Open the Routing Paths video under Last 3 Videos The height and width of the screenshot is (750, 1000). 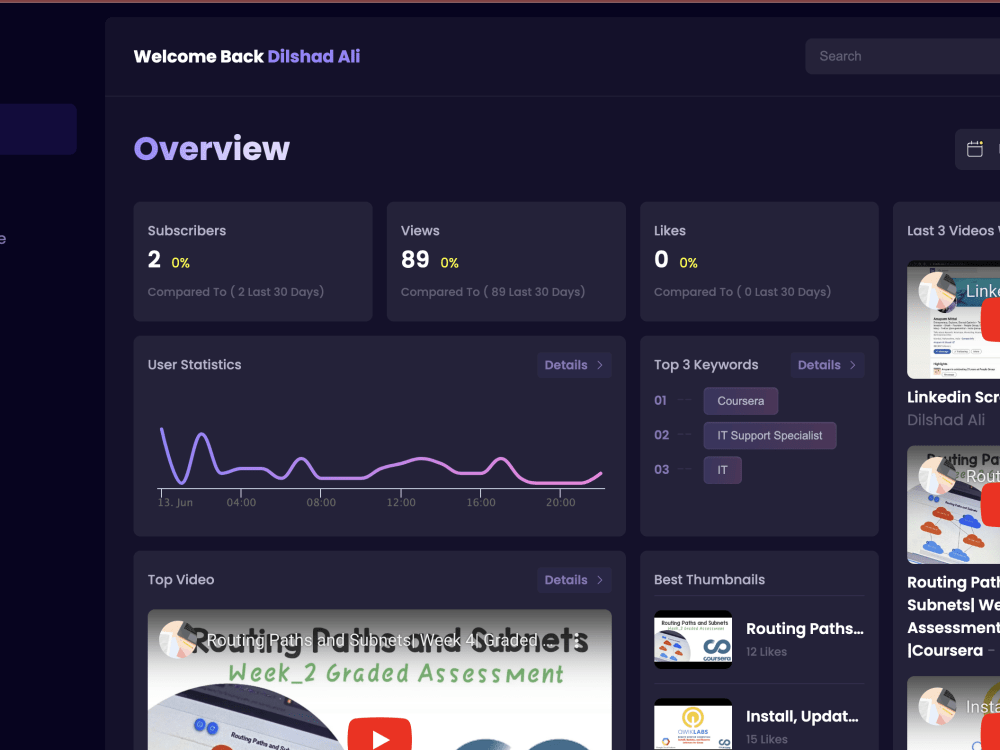pyautogui.click(x=953, y=504)
